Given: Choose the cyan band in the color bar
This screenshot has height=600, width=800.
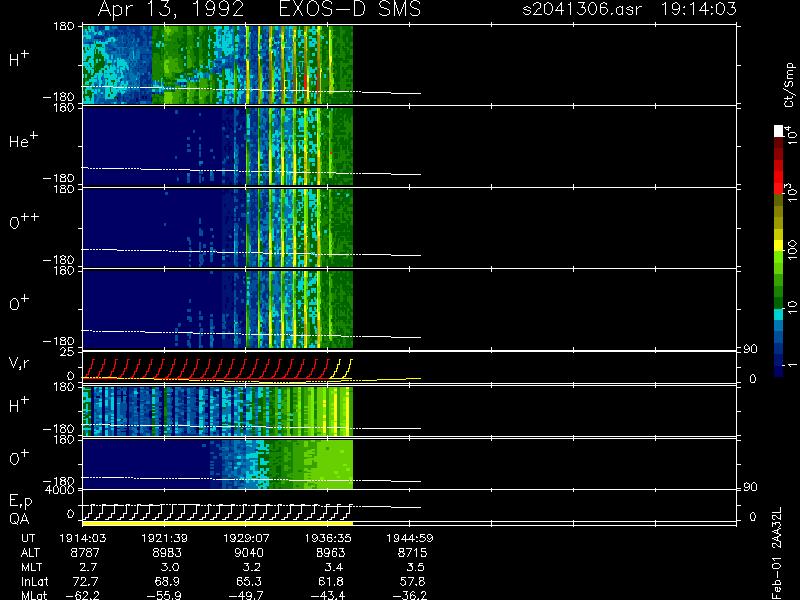Looking at the screenshot, I should 779,314.
